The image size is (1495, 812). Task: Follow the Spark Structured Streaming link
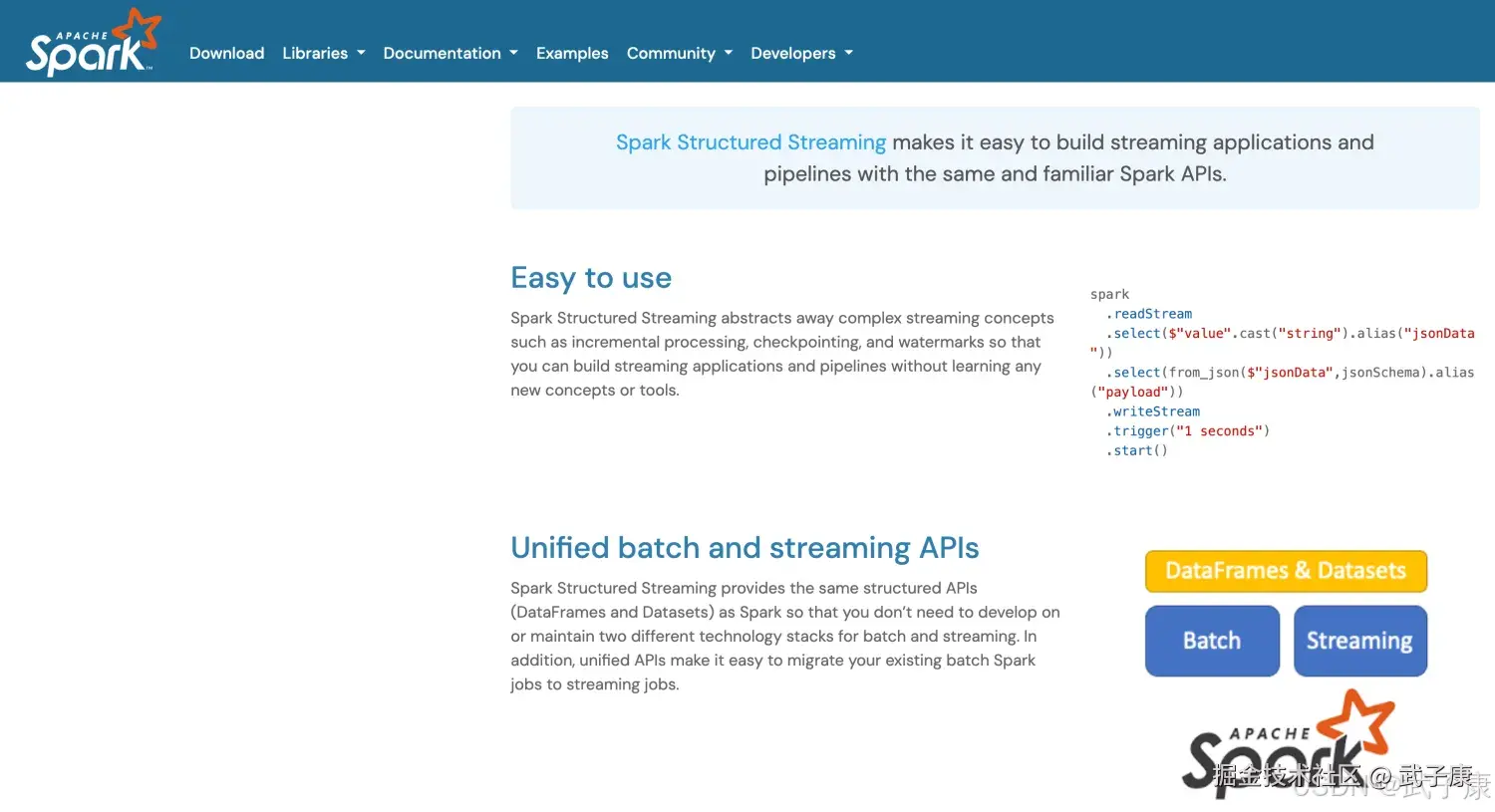750,142
